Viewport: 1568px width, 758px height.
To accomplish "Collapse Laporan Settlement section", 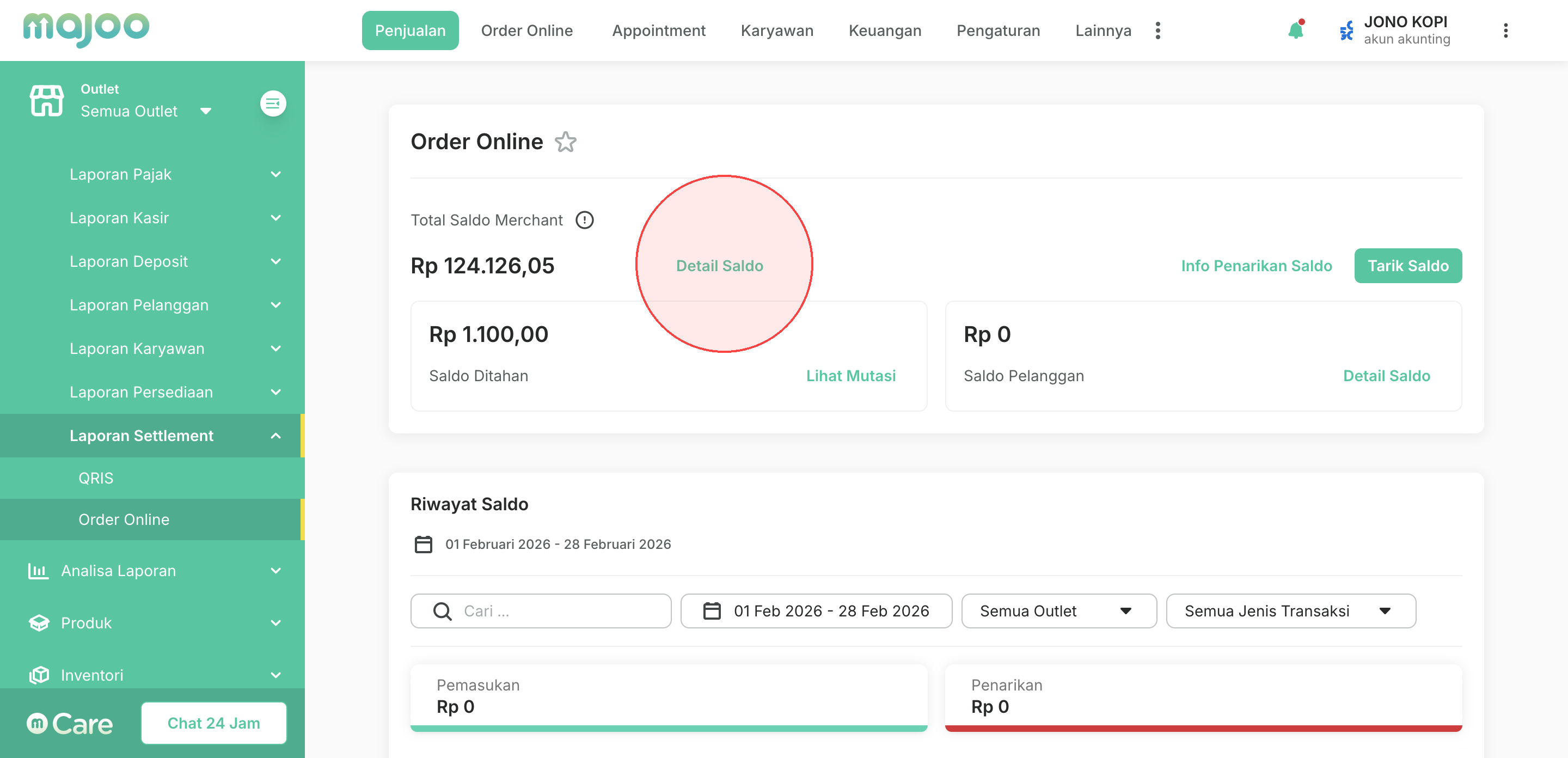I will (x=275, y=435).
